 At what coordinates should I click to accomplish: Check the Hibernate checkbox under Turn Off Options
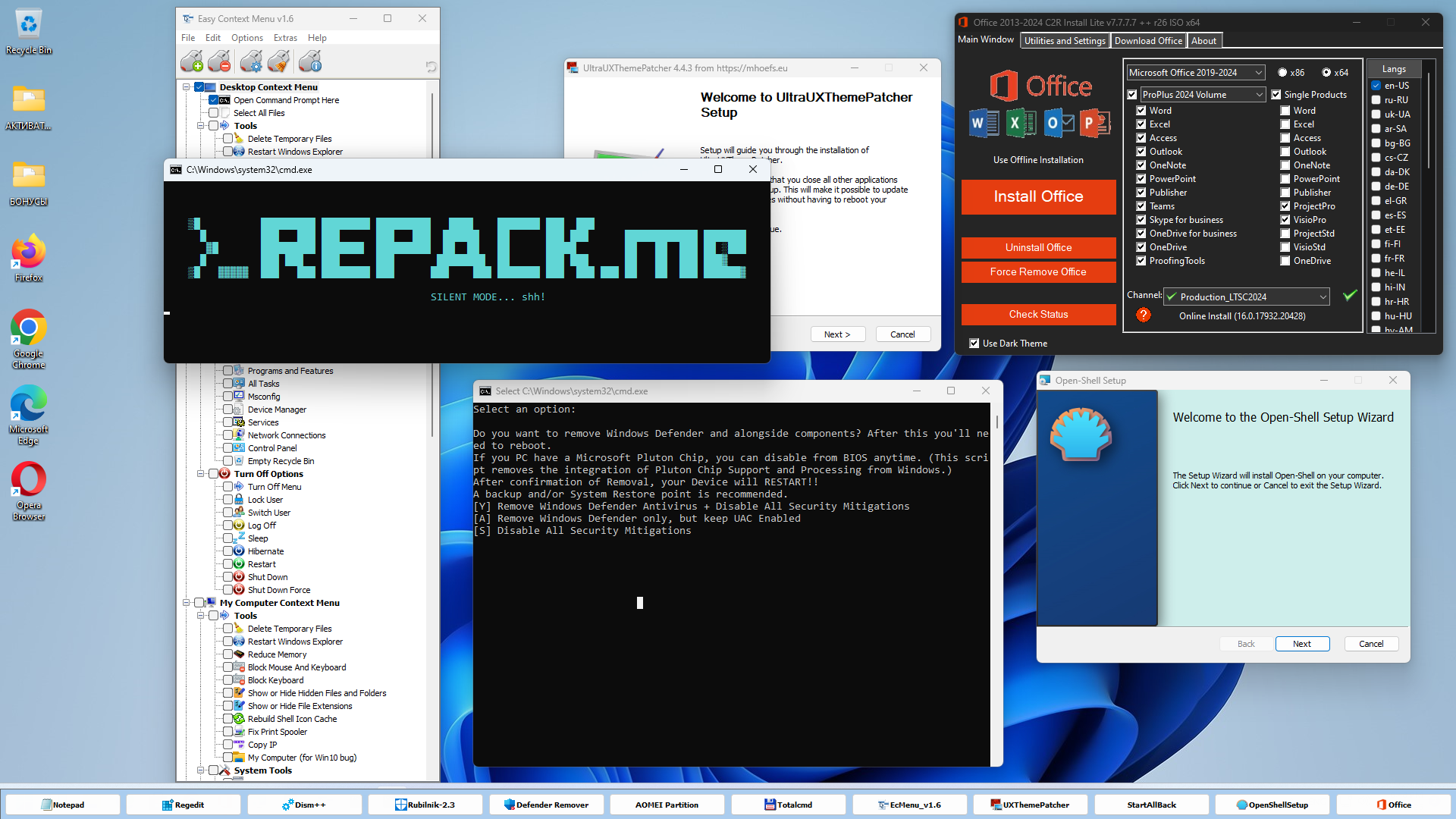227,551
